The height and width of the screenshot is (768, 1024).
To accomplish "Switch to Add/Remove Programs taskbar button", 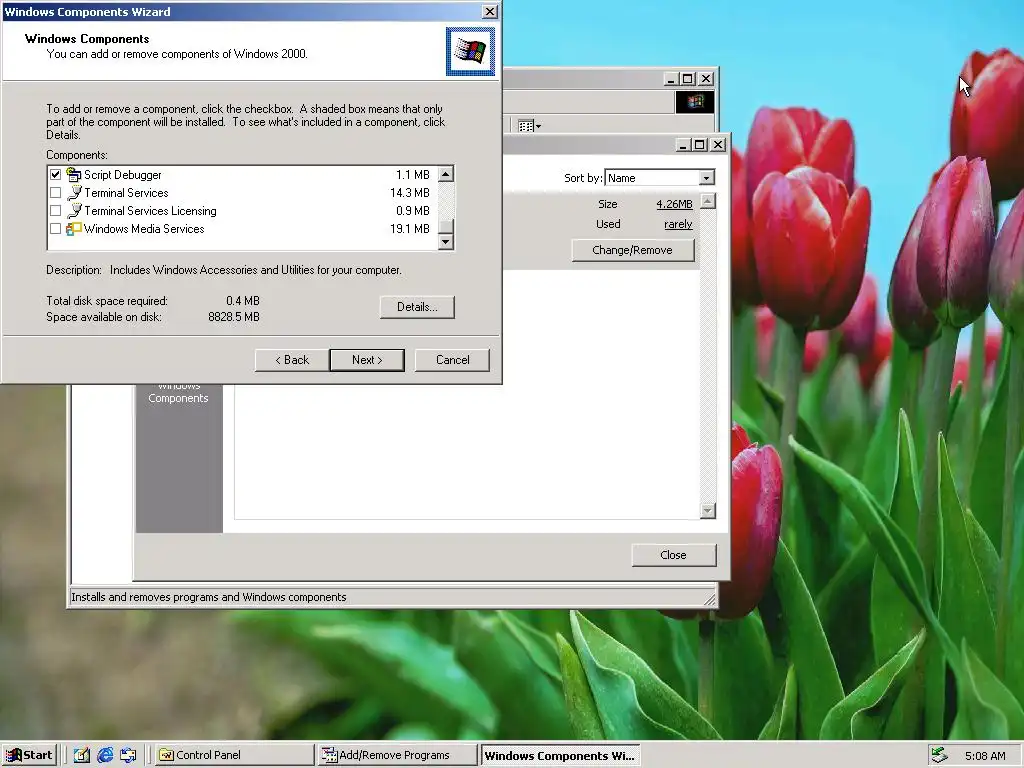I will [397, 755].
